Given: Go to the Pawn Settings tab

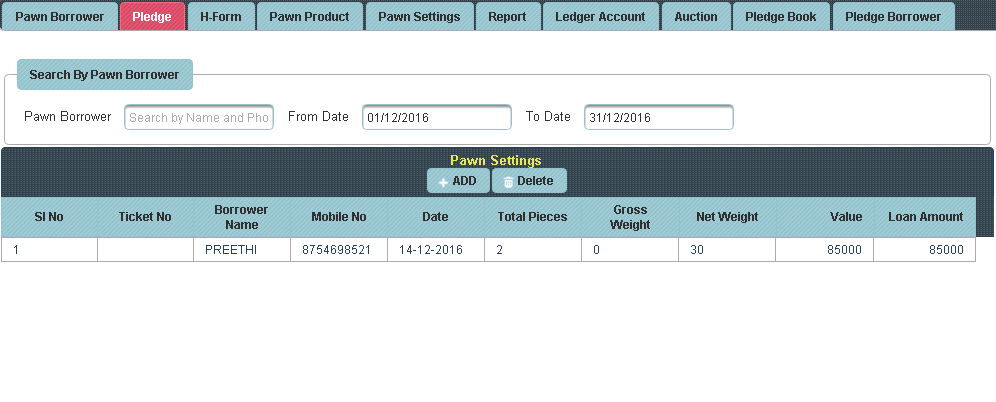Looking at the screenshot, I should click(419, 17).
